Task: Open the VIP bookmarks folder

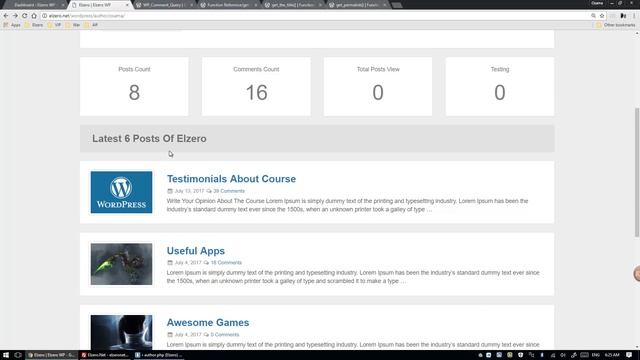Action: coord(54,25)
